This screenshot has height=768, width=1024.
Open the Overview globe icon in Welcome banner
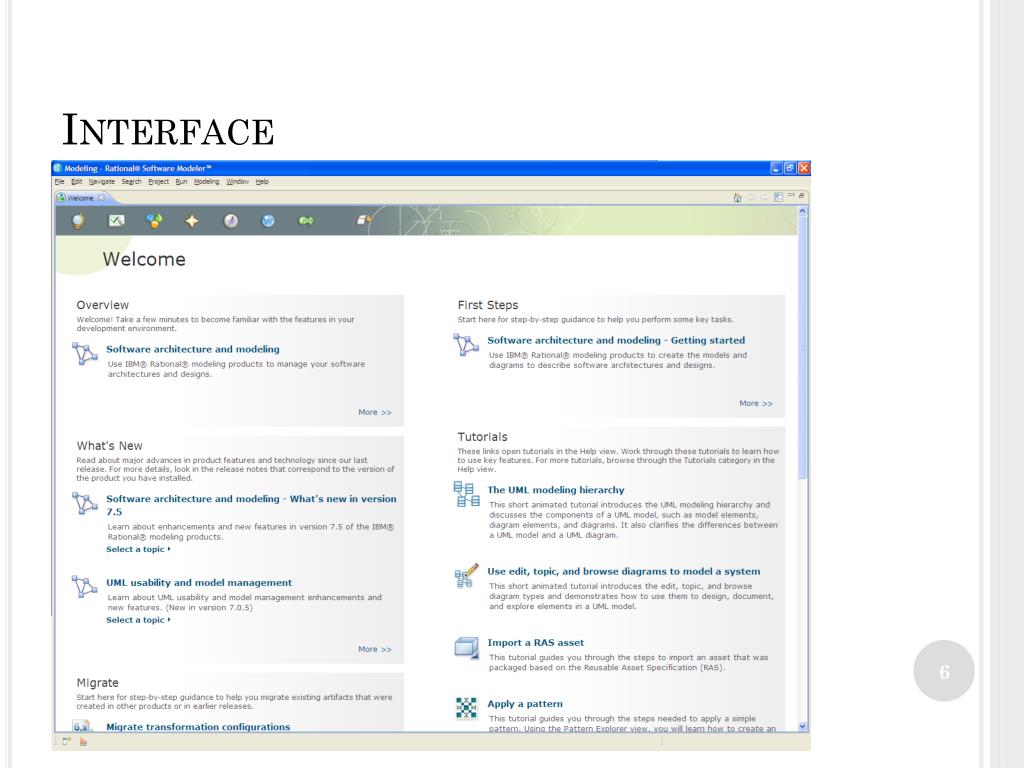pos(78,221)
